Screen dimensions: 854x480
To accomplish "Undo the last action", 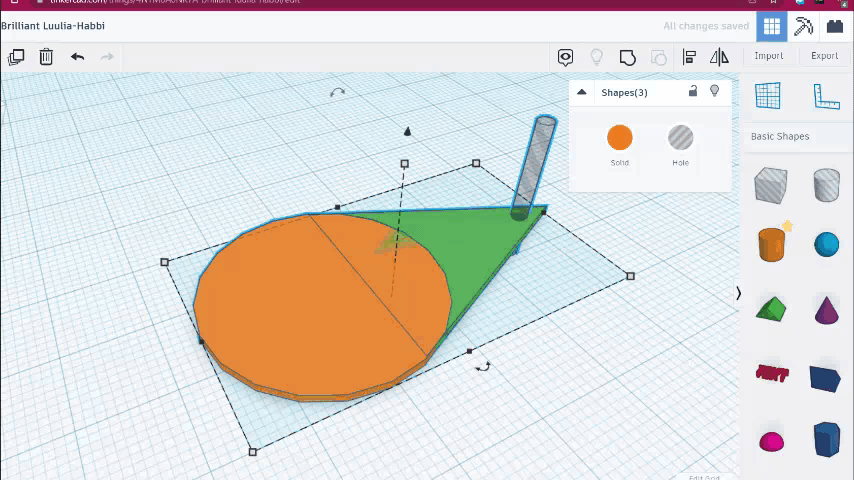I will pyautogui.click(x=77, y=57).
